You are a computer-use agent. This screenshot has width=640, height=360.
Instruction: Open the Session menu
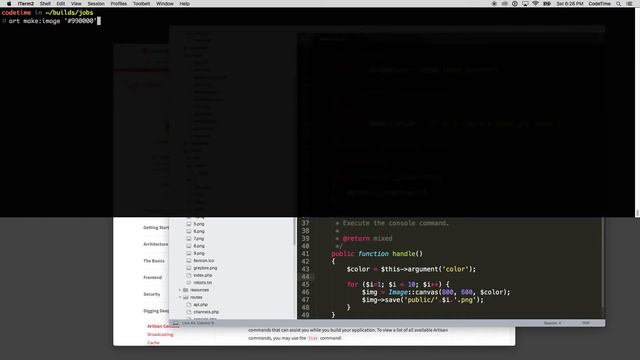click(x=96, y=4)
